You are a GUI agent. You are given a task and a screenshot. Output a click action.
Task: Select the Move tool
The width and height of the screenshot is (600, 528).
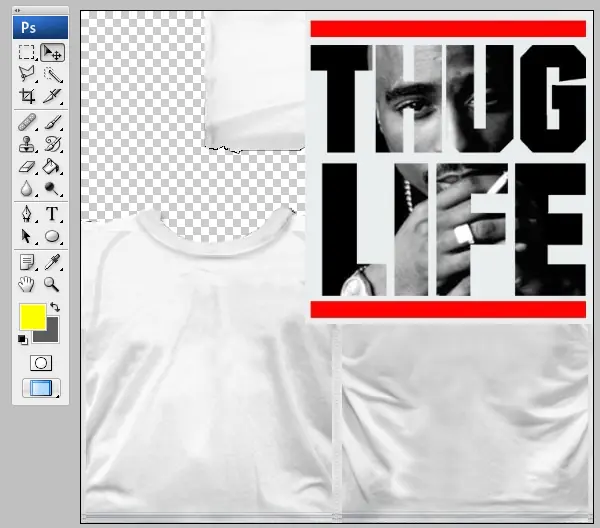[x=52, y=52]
